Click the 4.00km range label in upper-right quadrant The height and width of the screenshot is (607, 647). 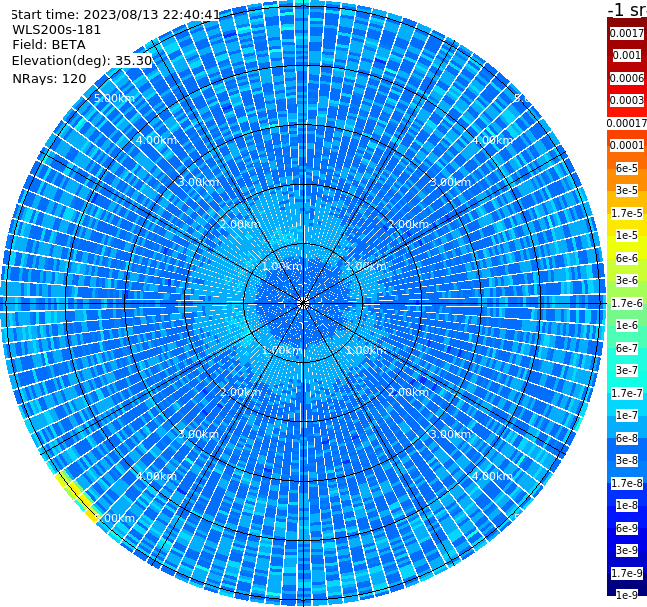(x=493, y=140)
